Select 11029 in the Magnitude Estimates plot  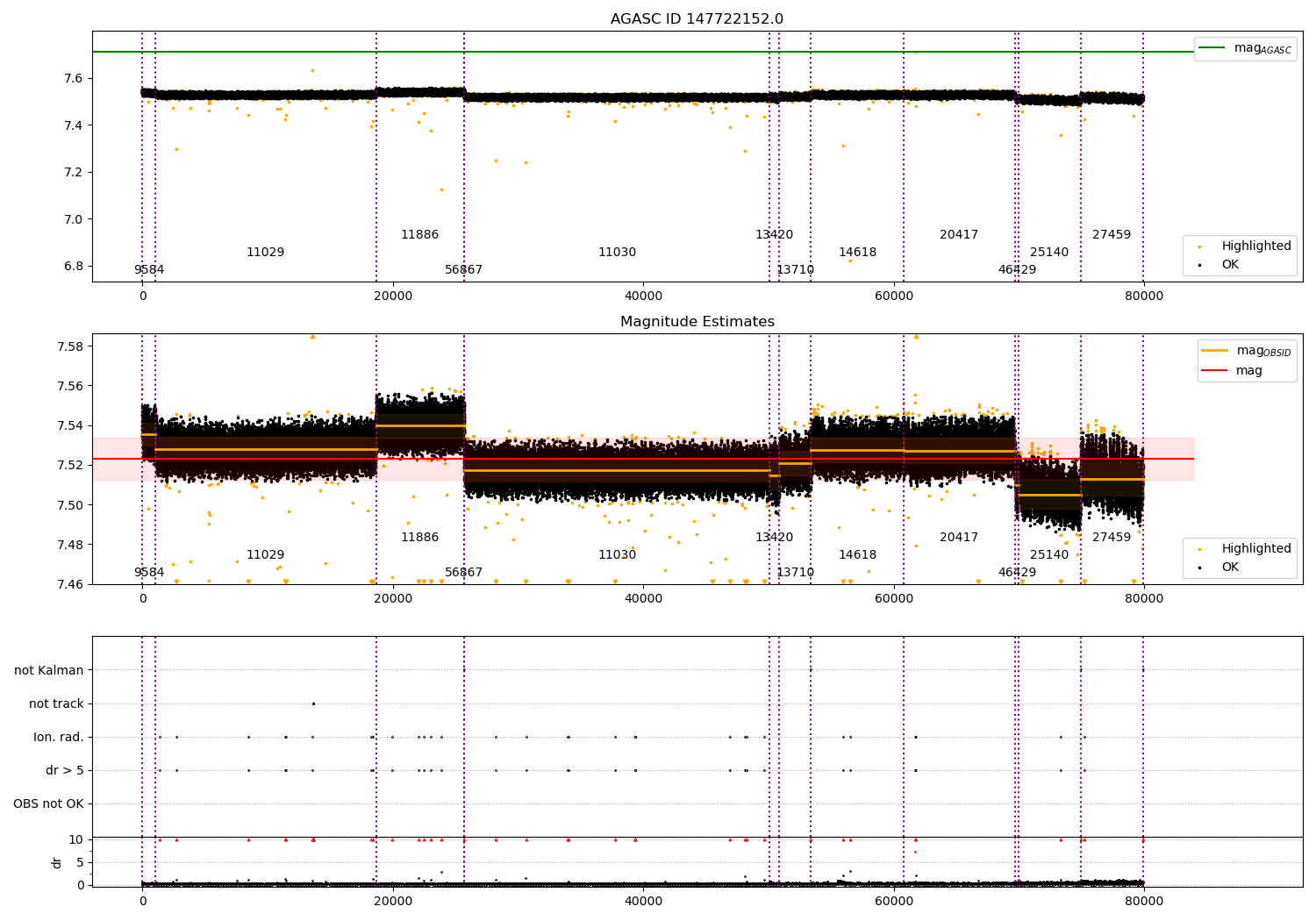tap(265, 555)
